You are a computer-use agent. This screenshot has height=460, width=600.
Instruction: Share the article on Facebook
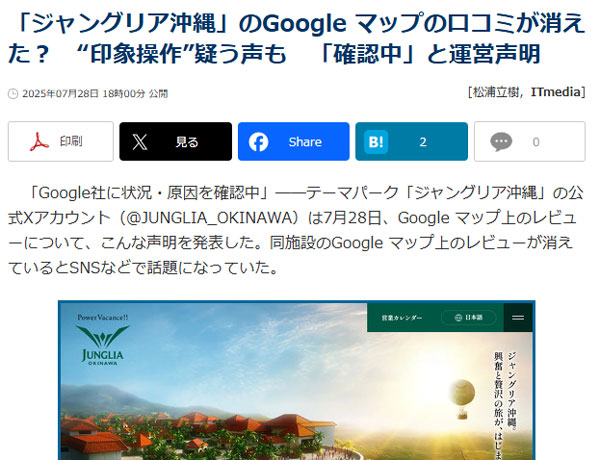click(x=293, y=142)
